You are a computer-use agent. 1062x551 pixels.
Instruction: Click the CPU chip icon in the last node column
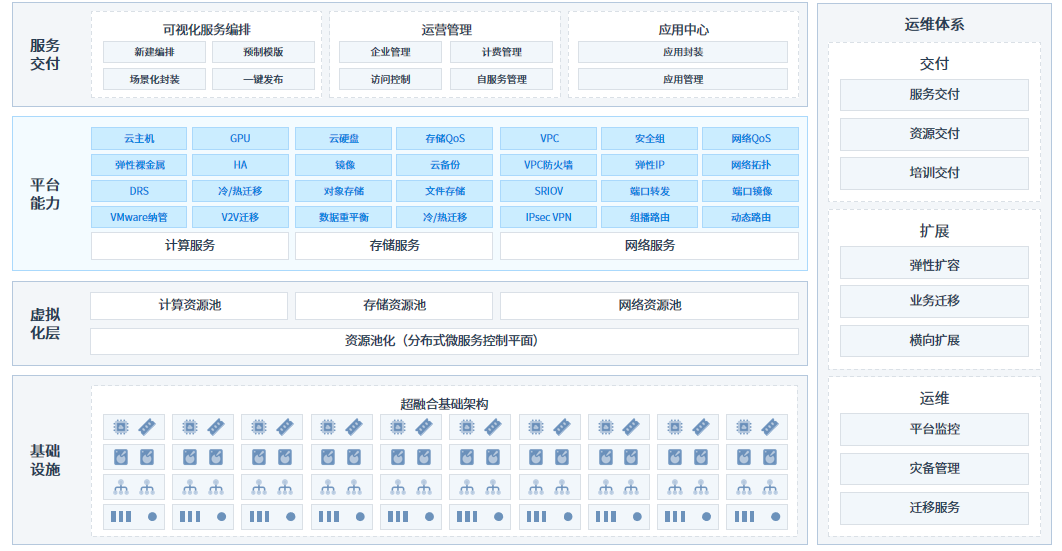pos(743,427)
